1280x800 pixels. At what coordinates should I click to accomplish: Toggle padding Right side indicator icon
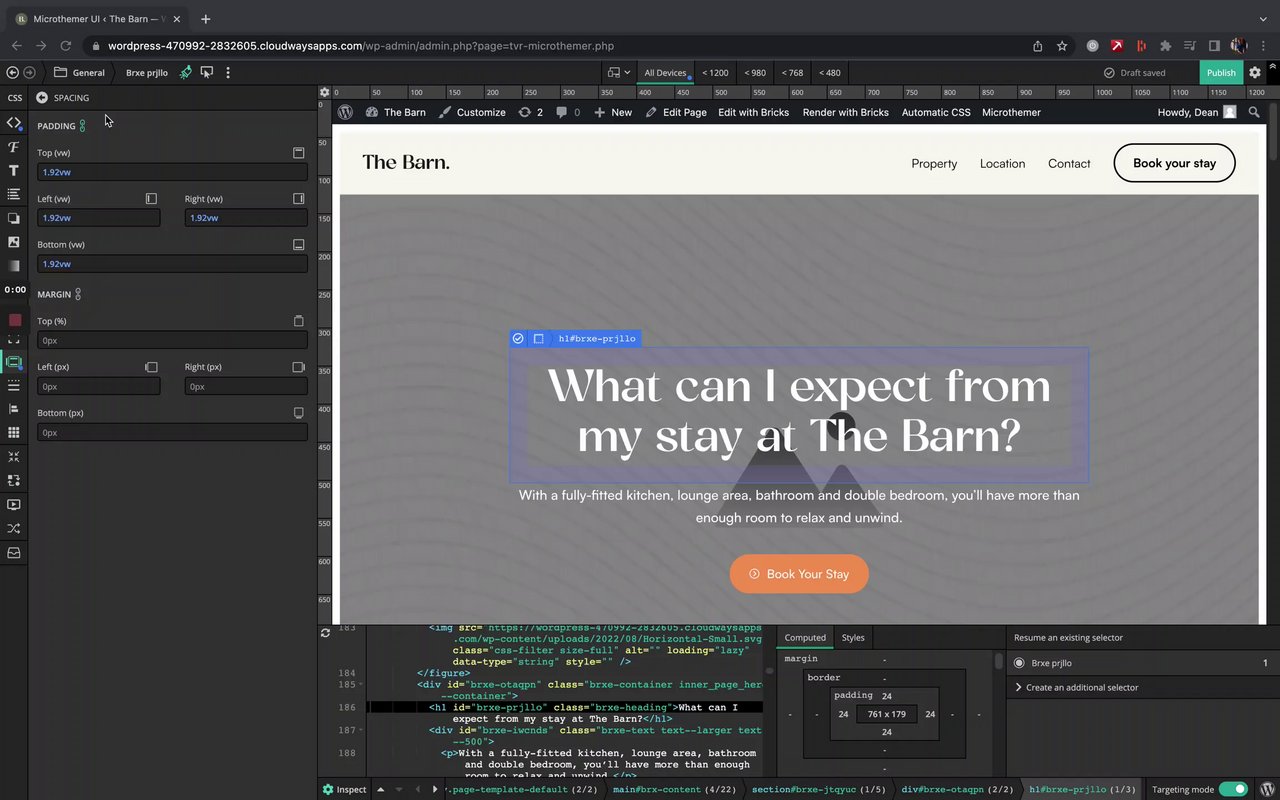pyautogui.click(x=298, y=199)
